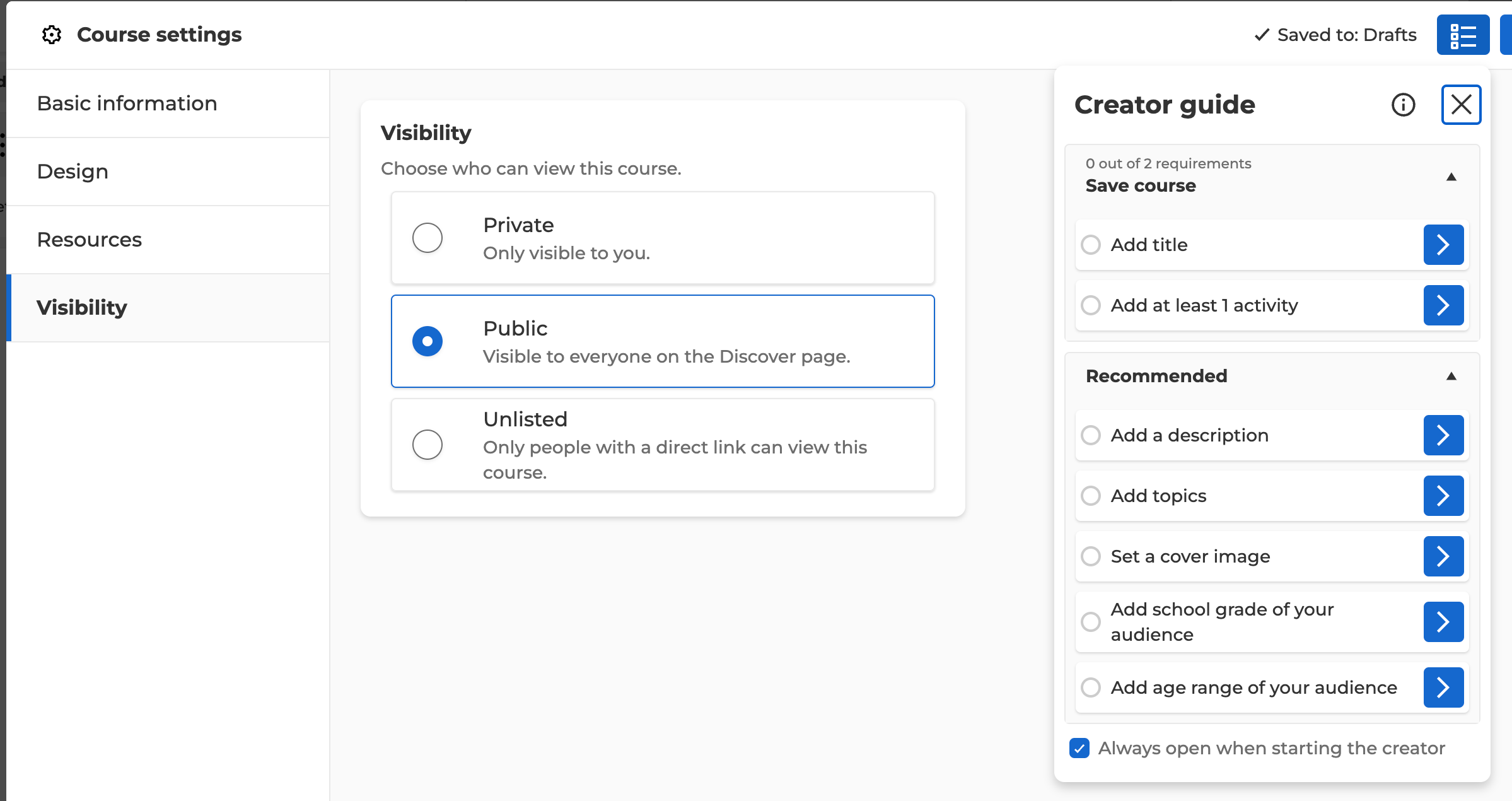
Task: Select the Unlisted visibility option
Action: (427, 445)
